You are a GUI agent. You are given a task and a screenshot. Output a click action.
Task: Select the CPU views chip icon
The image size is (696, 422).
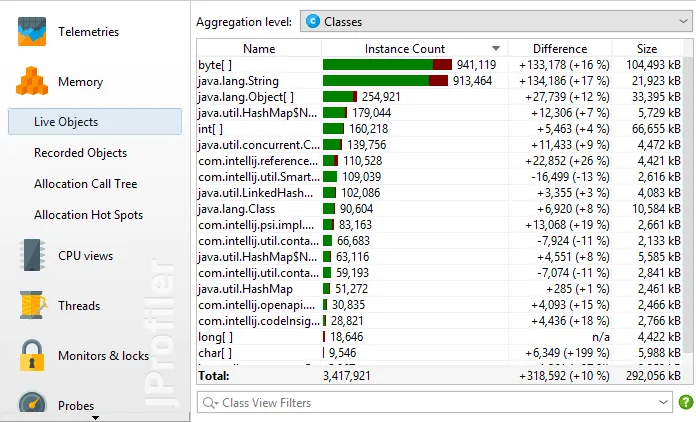click(32, 255)
